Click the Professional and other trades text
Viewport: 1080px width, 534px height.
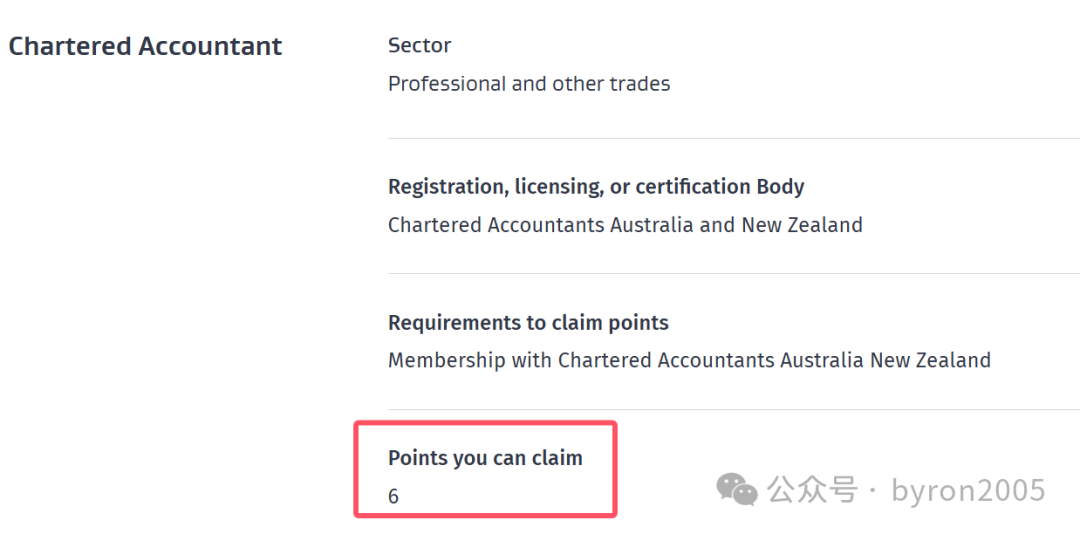[x=529, y=84]
